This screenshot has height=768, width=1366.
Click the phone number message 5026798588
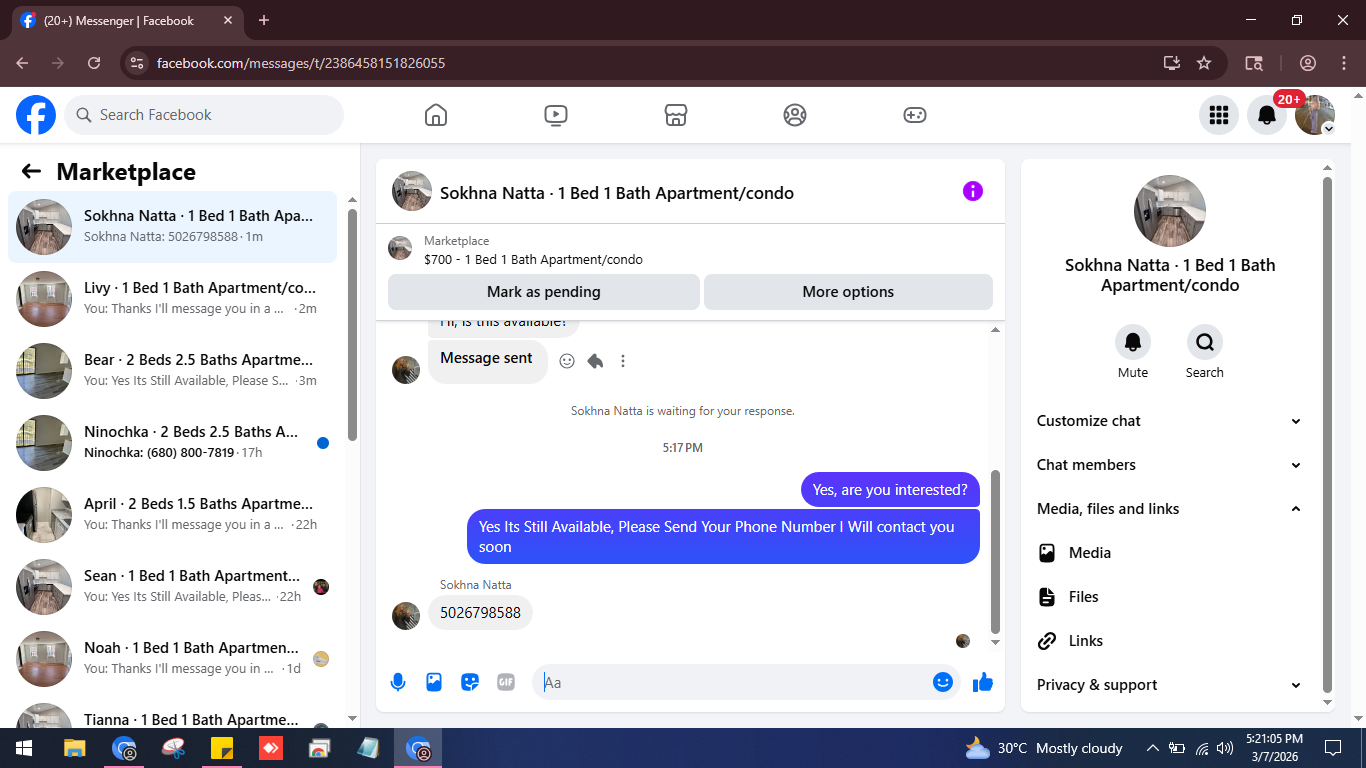480,613
